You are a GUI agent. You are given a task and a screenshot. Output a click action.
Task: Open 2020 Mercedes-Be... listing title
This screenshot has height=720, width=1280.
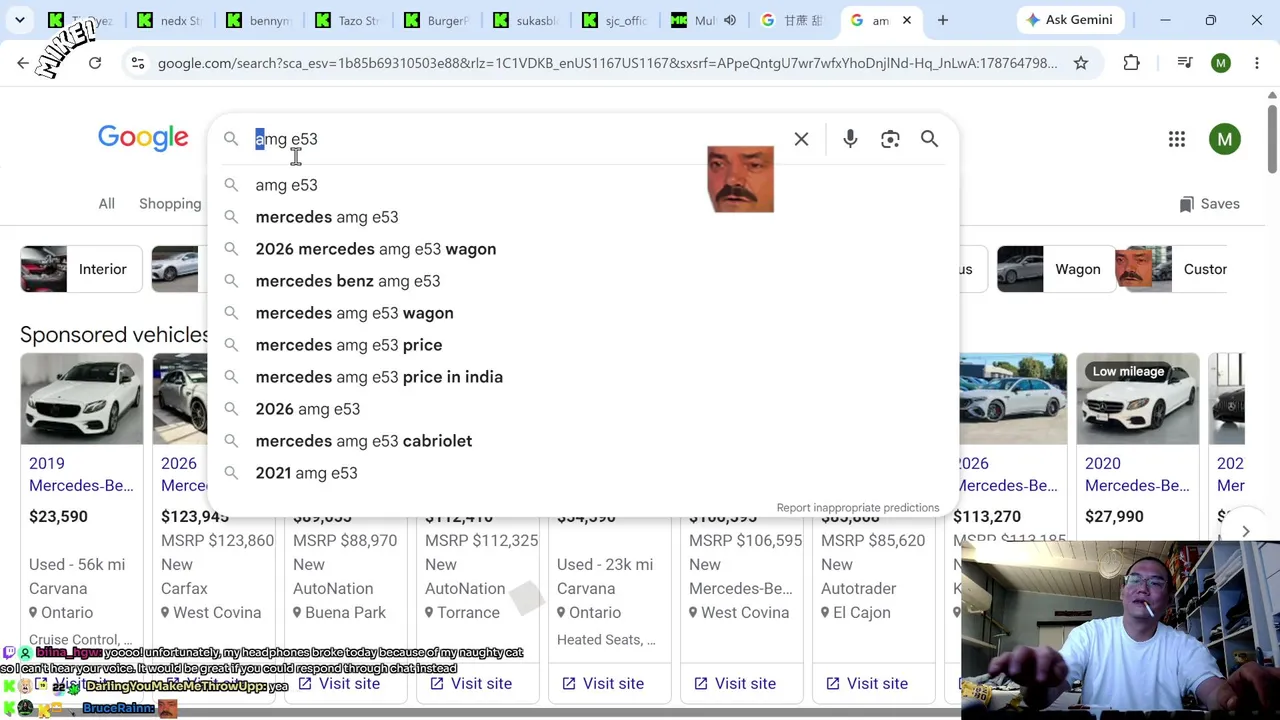(1137, 475)
